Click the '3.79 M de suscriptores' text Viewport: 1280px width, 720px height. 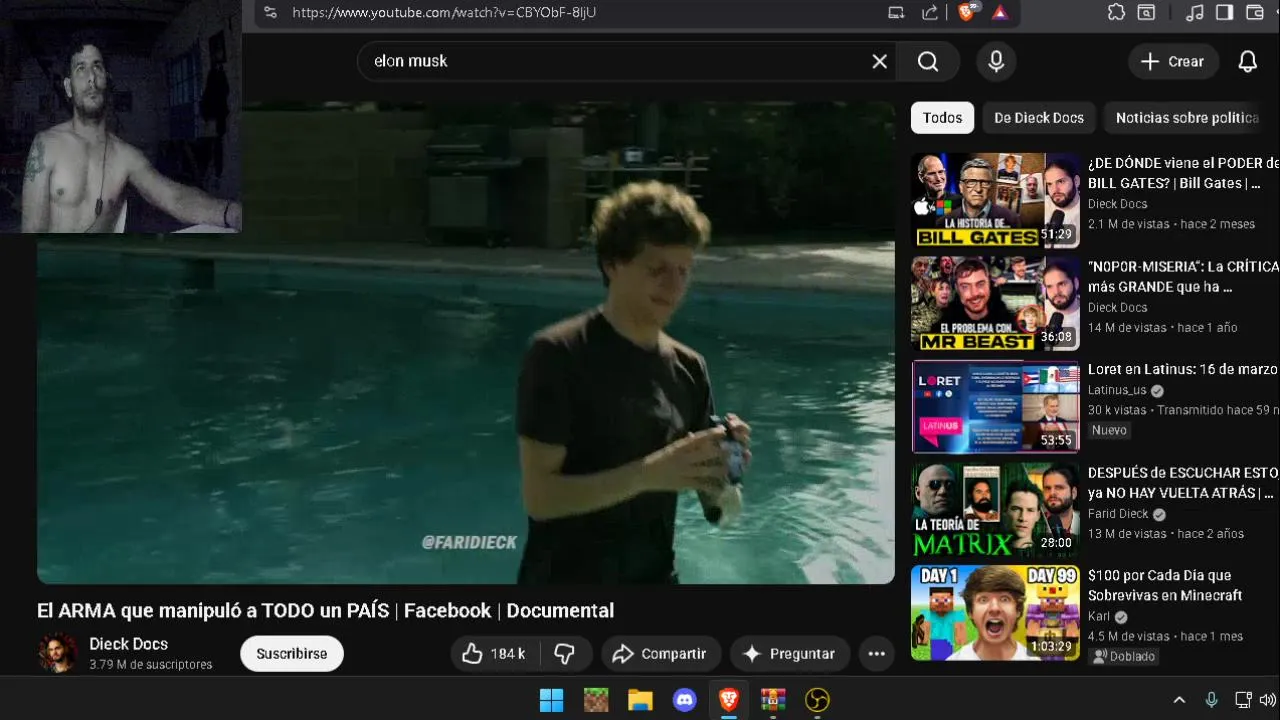click(150, 665)
